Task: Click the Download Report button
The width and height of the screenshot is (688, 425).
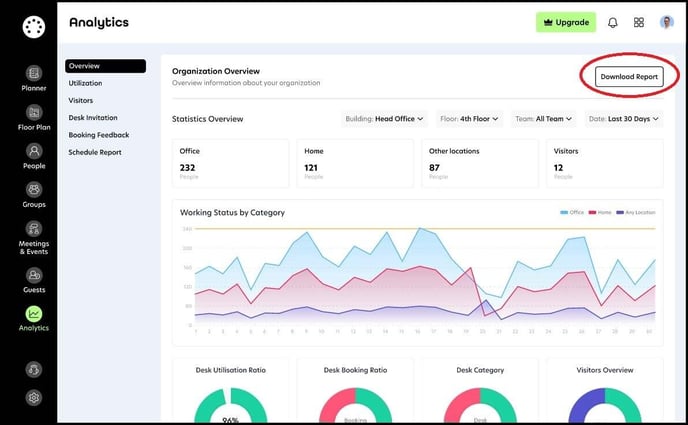Action: (x=629, y=77)
